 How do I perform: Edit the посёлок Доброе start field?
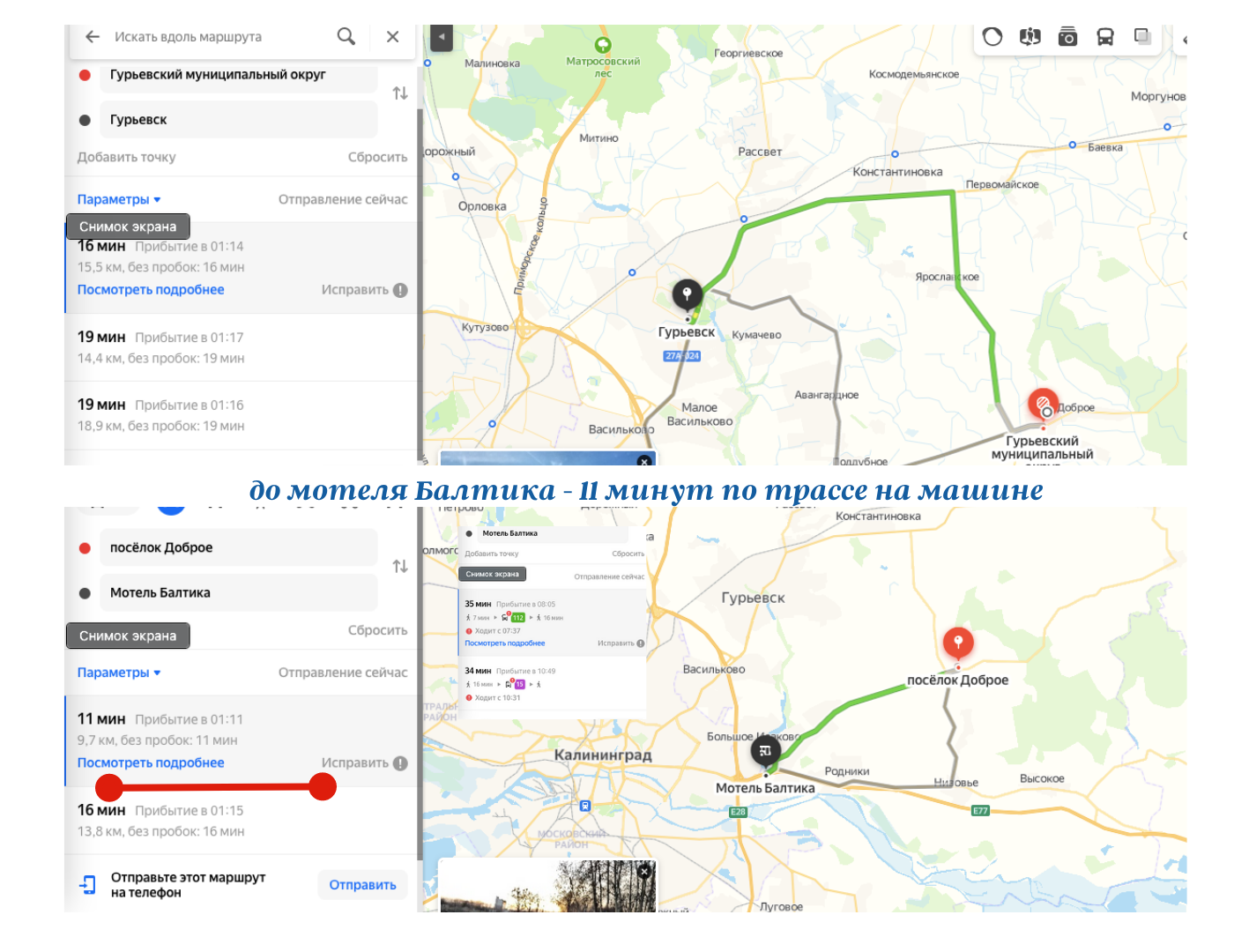pos(238,547)
